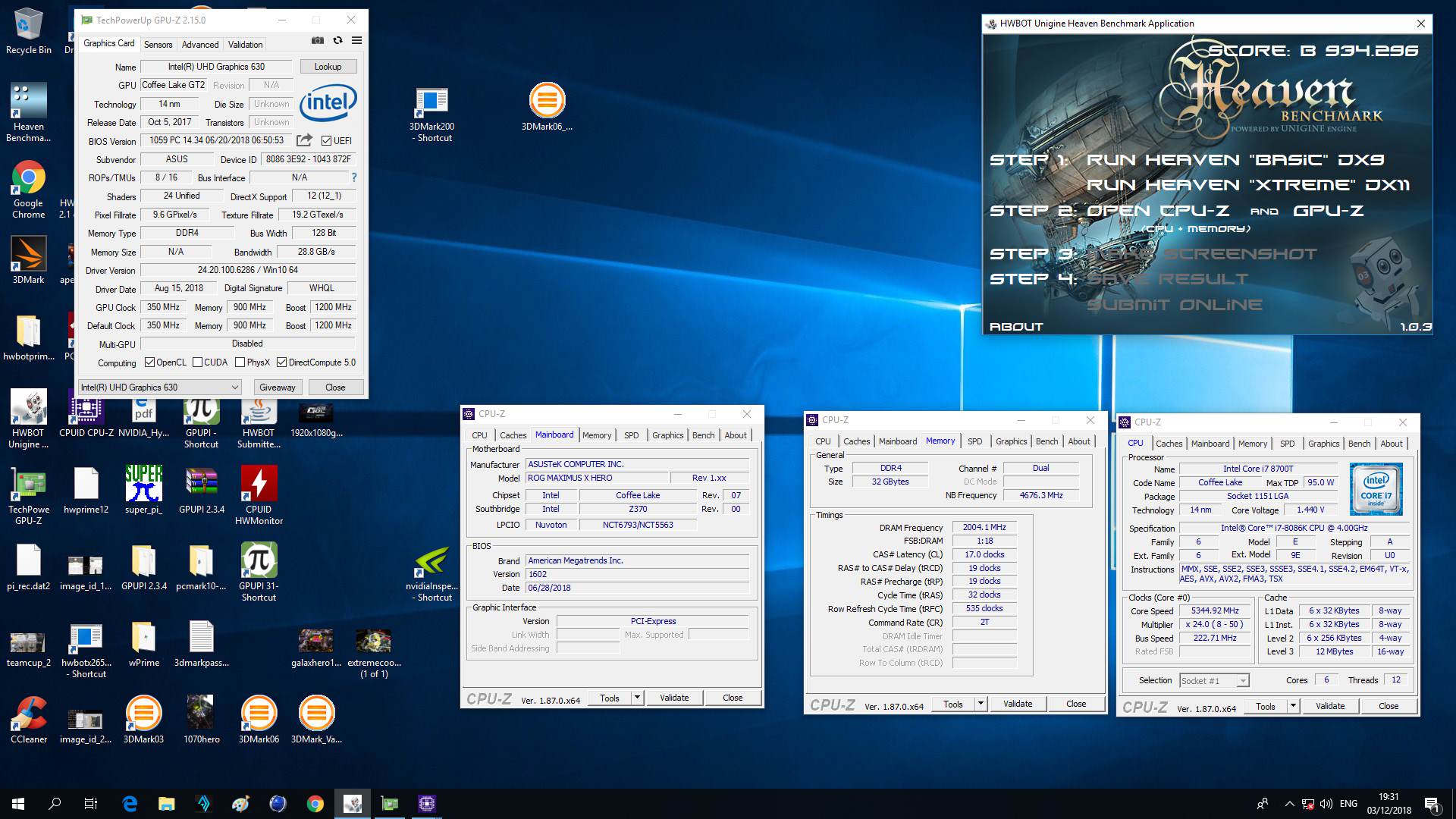Open the 3DMark desktop icon

click(29, 260)
